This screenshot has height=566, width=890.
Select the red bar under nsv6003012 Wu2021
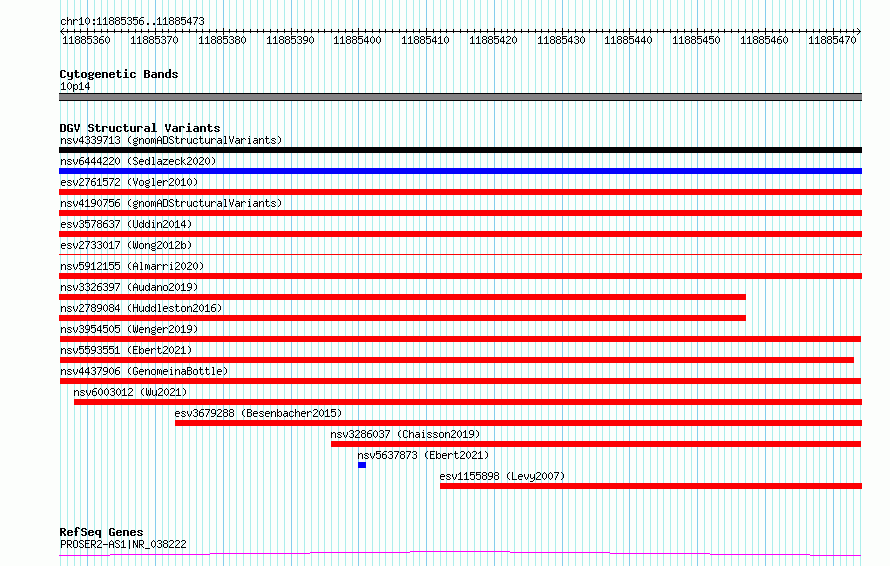coord(468,402)
